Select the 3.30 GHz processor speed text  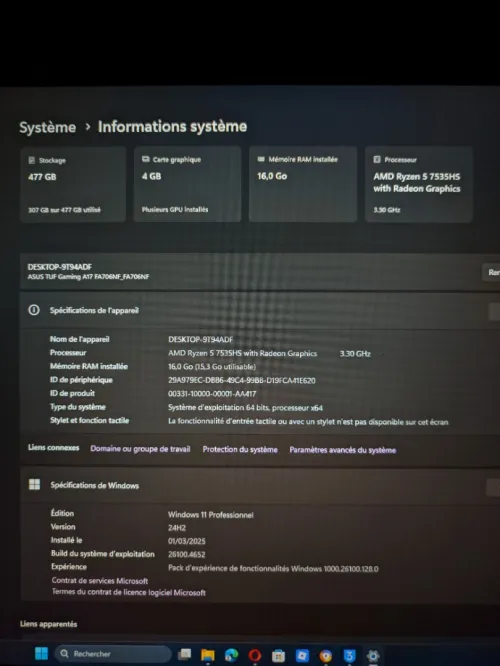[355, 353]
